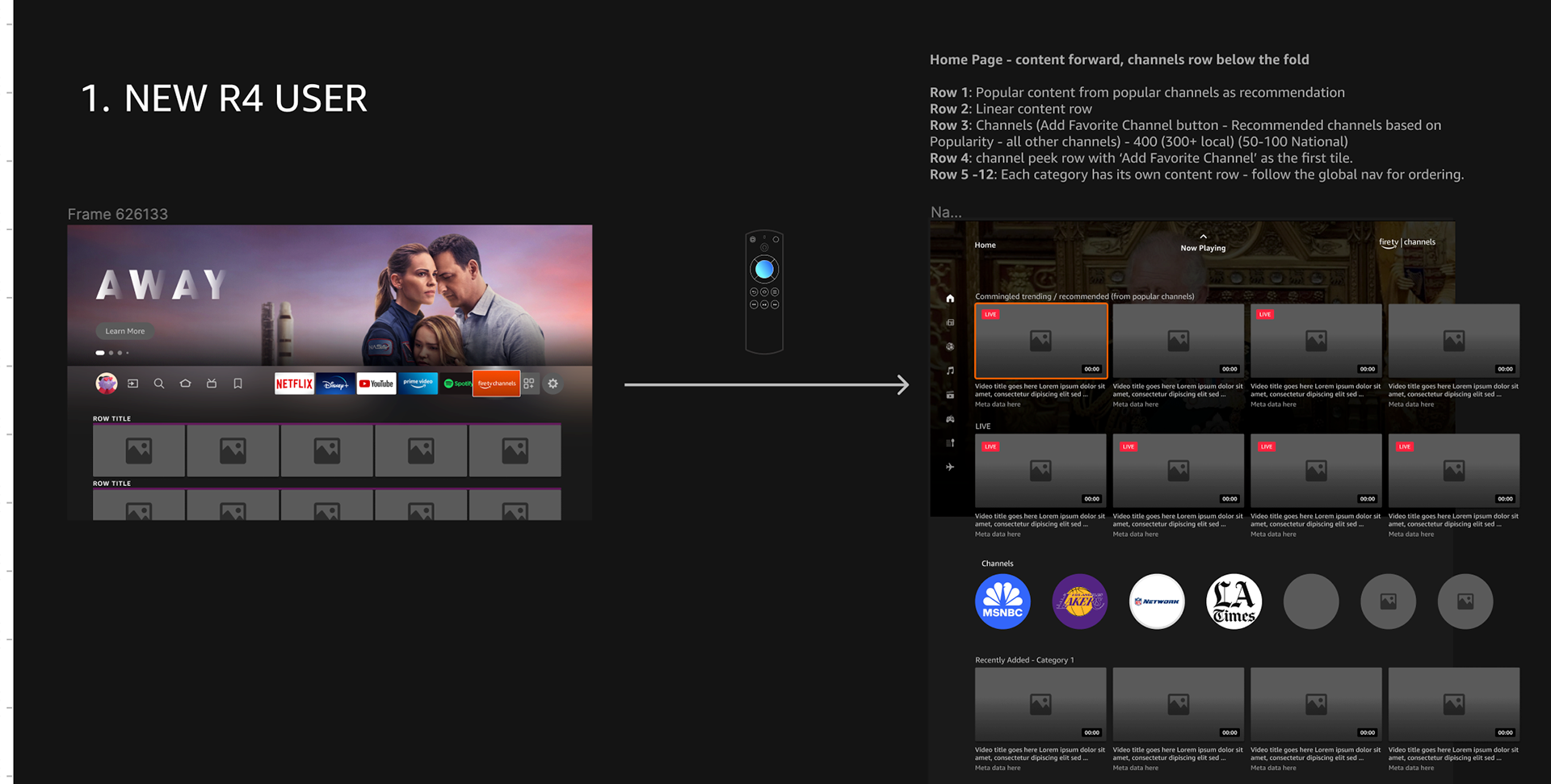The image size is (1551, 784).
Task: Select the 'Frame 626133' frame label
Action: click(x=118, y=214)
